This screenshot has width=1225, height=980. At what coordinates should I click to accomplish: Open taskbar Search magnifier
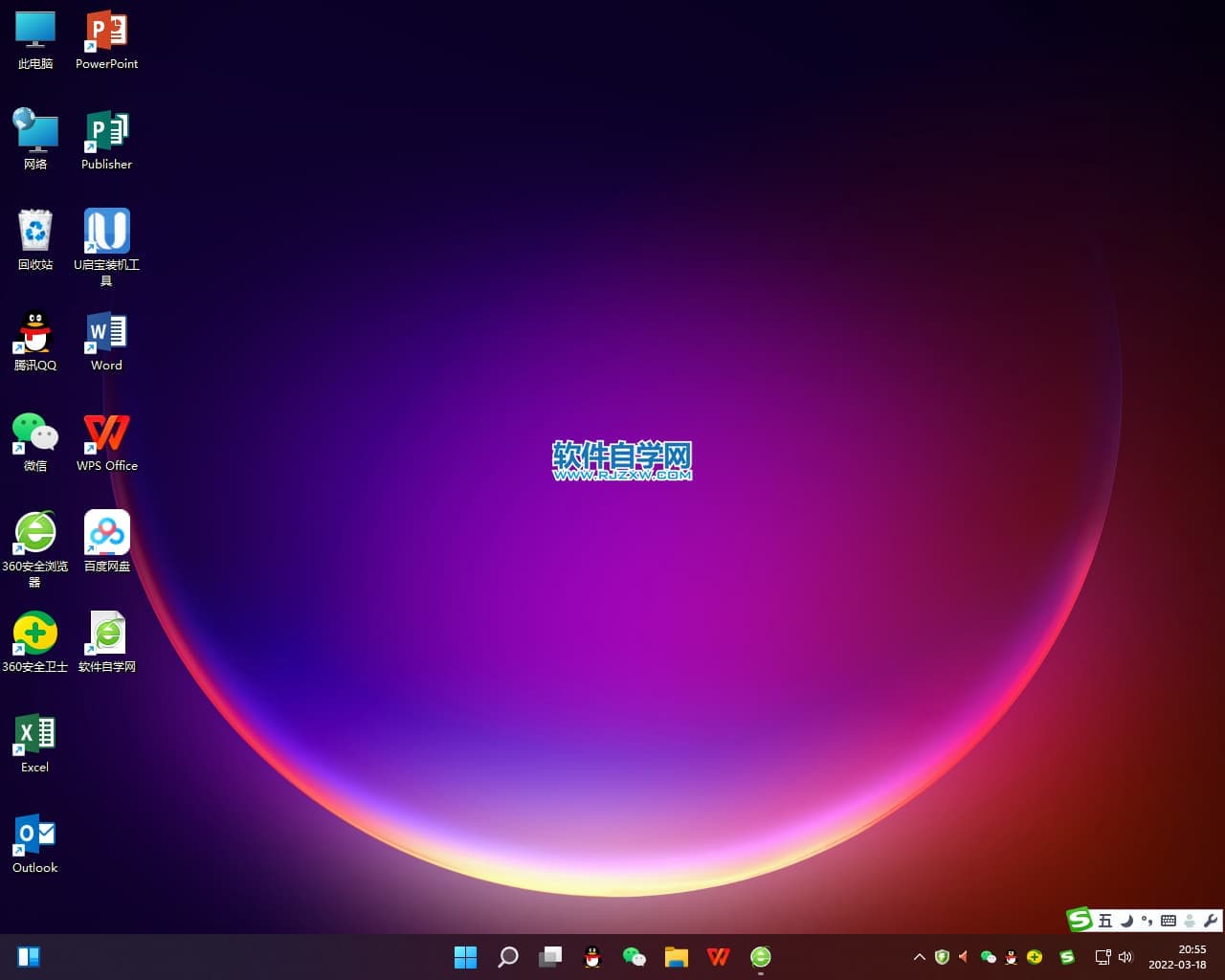click(x=508, y=957)
